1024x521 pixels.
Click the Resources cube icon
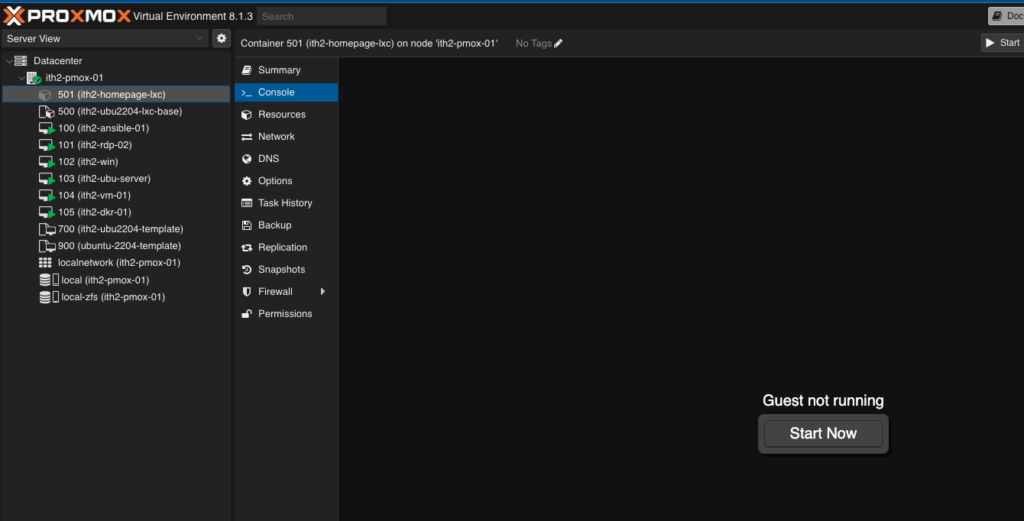coord(247,114)
